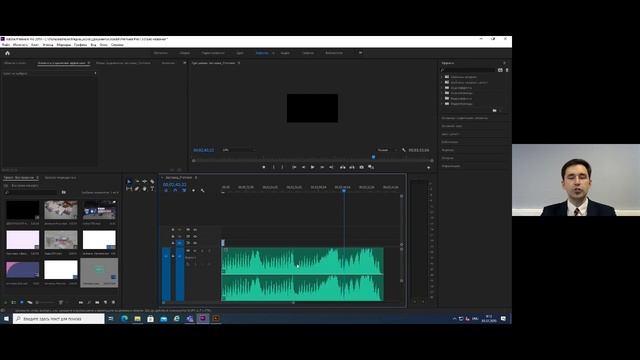Select the Selection tool in the tools panel
640x360 pixels.
(129, 182)
